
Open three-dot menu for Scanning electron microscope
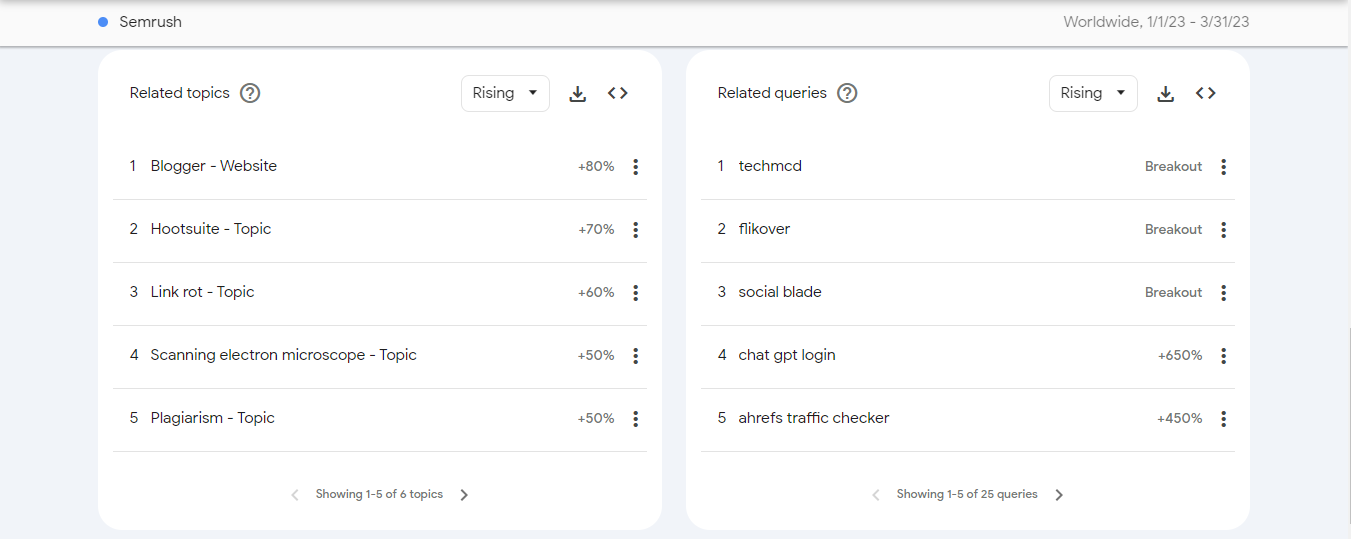(x=635, y=356)
